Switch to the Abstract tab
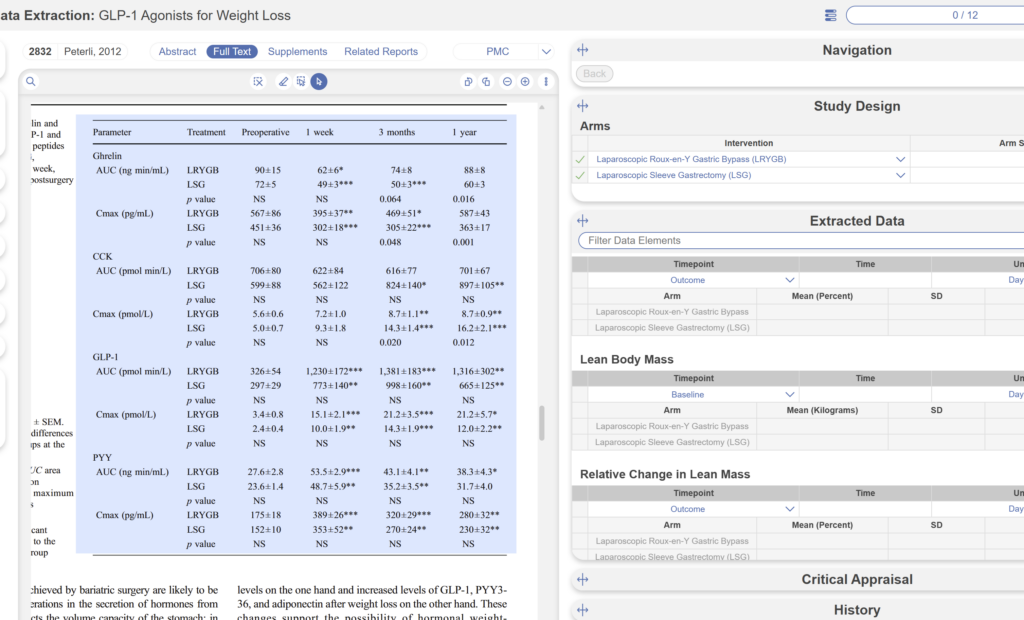The image size is (1024, 620). 177,52
